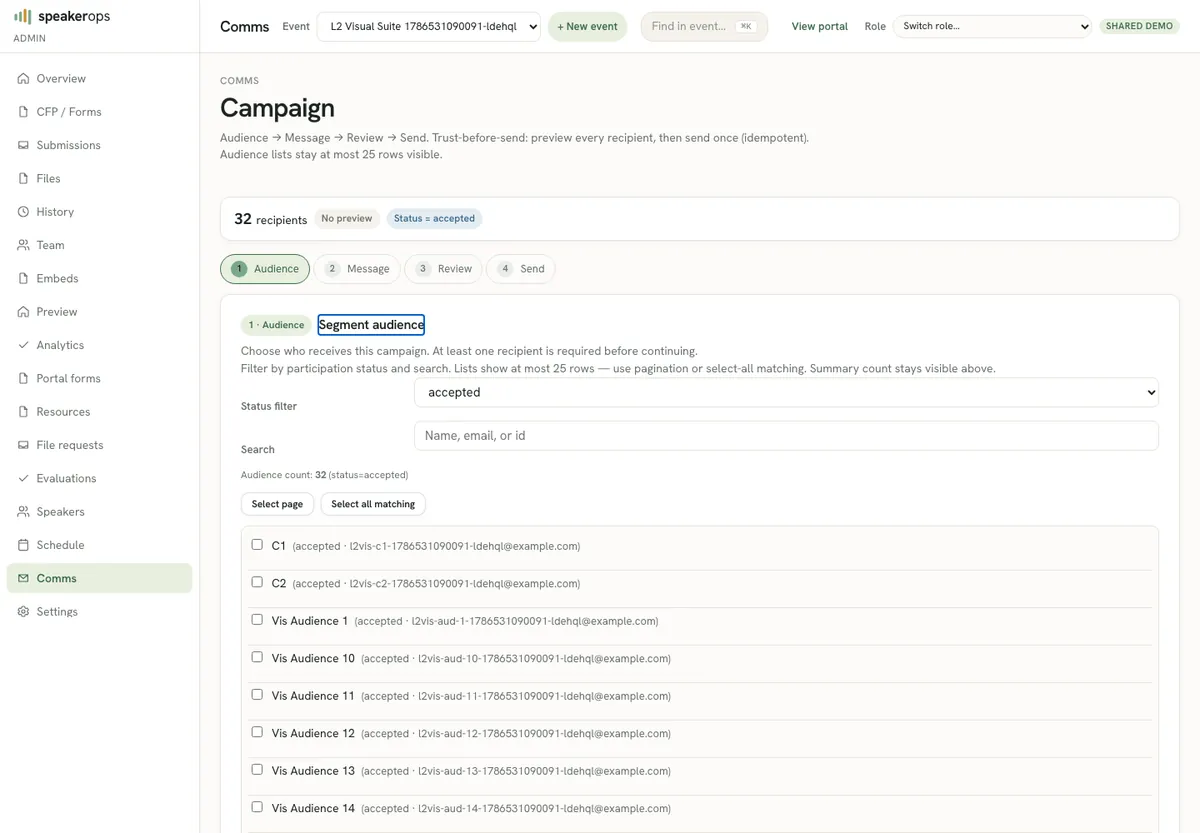Viewport: 1200px width, 833px height.
Task: Go to step 2 Message tab
Action: click(x=357, y=269)
